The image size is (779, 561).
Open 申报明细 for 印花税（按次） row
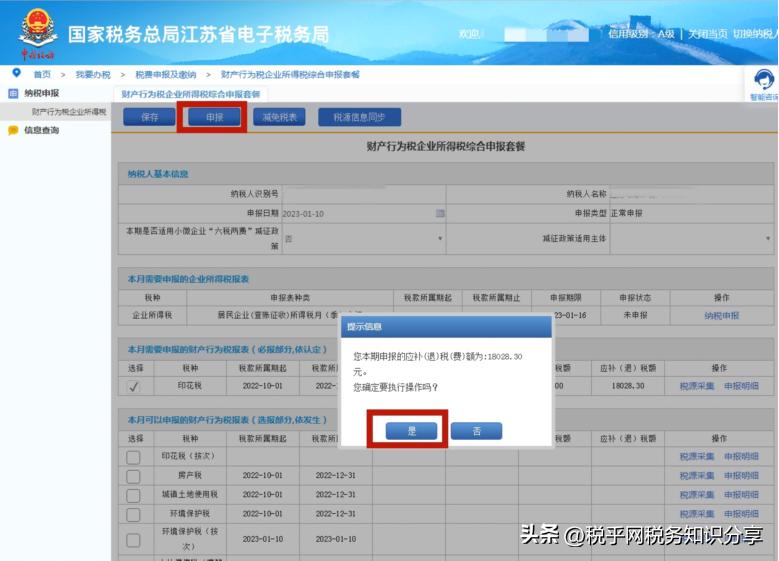point(741,457)
